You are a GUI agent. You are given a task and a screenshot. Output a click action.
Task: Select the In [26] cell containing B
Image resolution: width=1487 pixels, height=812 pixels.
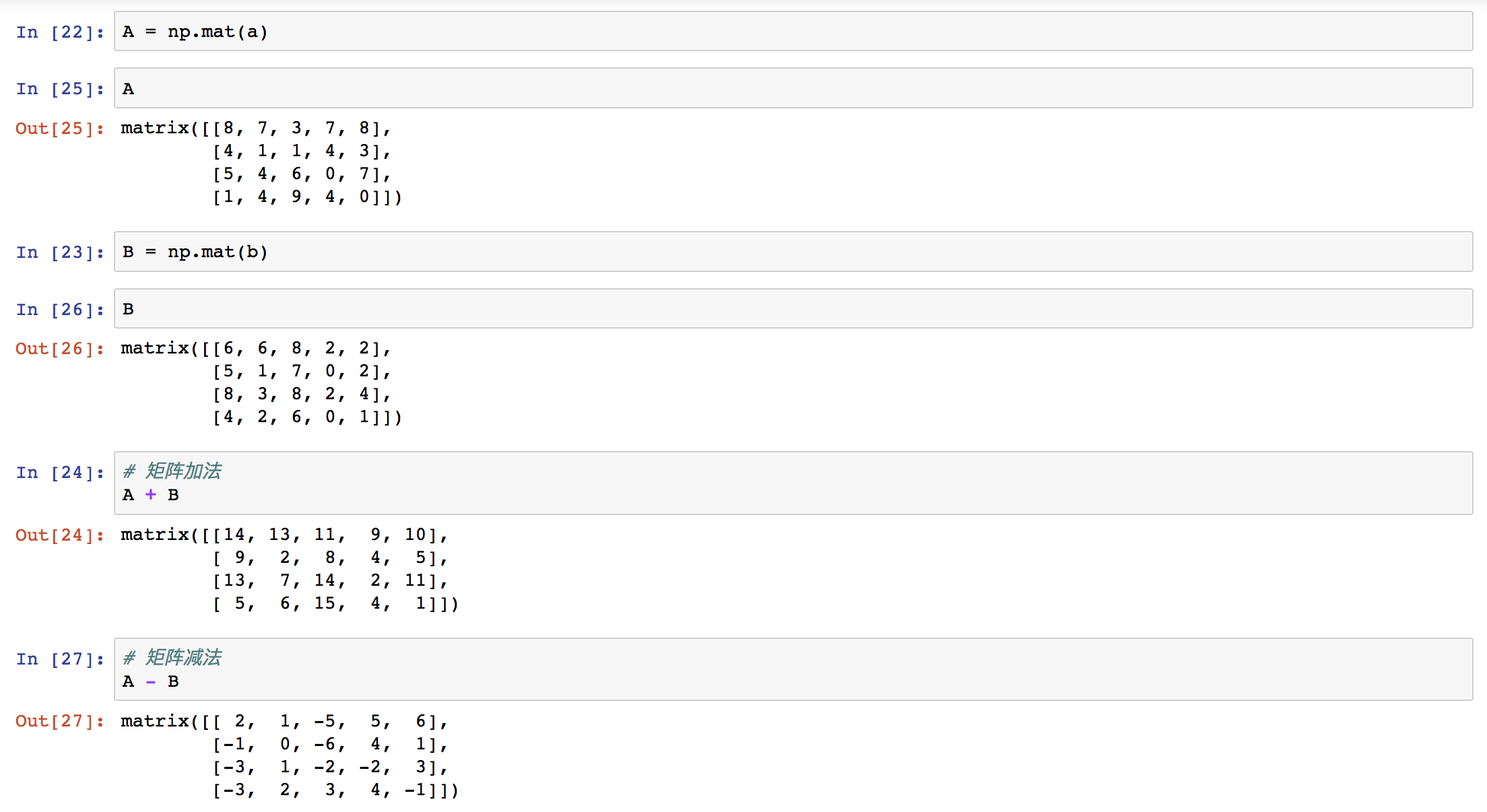(793, 308)
